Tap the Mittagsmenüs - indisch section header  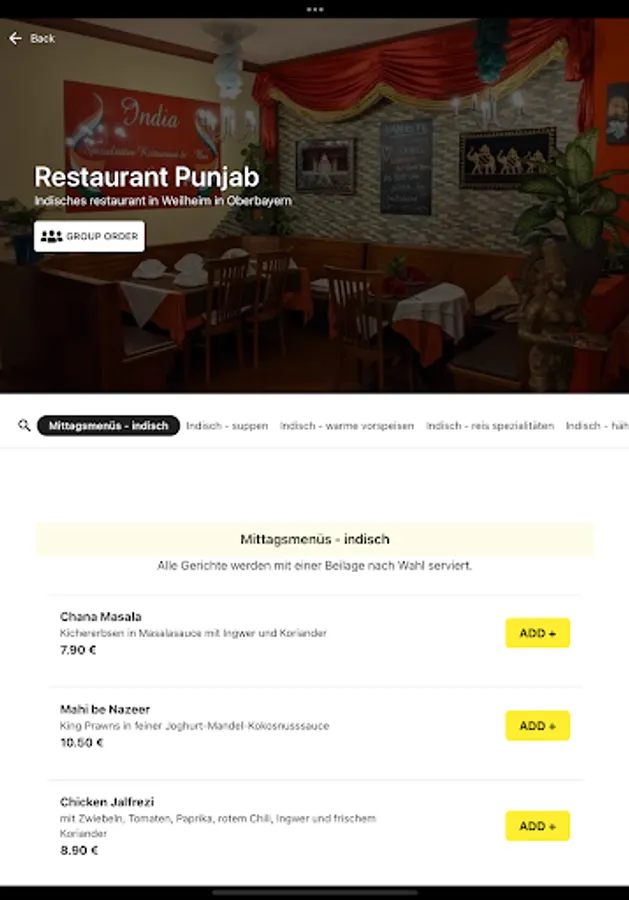tap(314, 539)
